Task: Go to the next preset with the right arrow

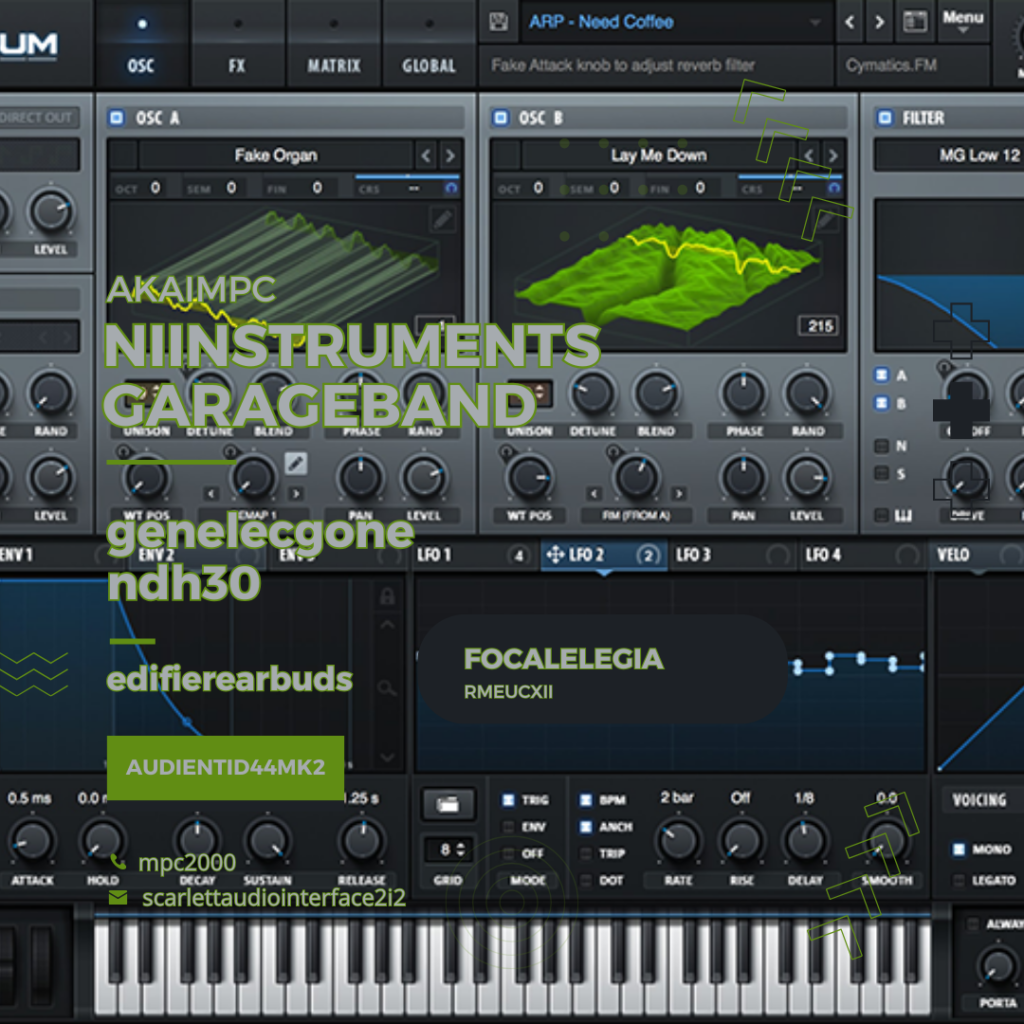Action: (880, 22)
